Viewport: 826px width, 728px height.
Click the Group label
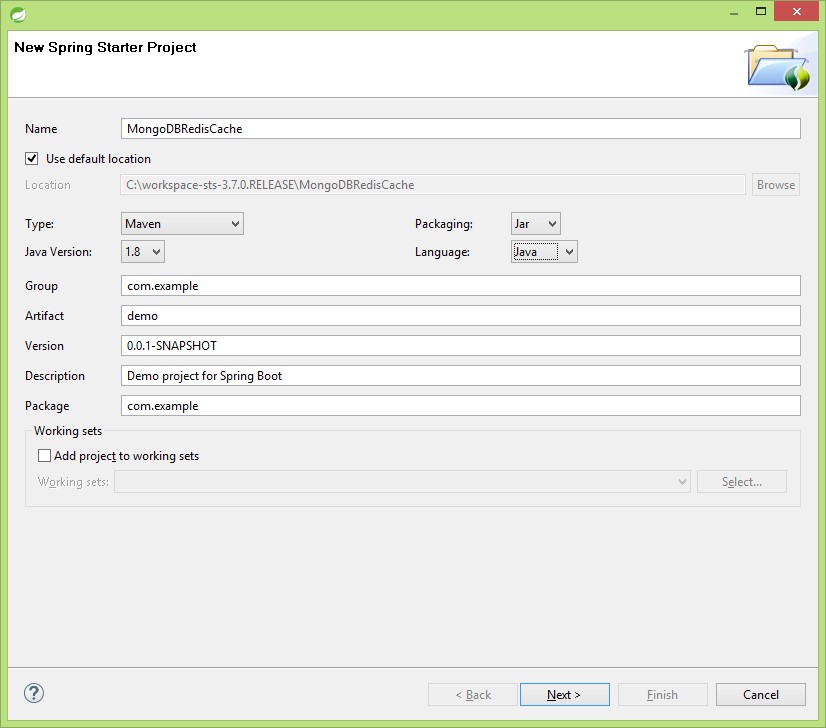(x=41, y=286)
